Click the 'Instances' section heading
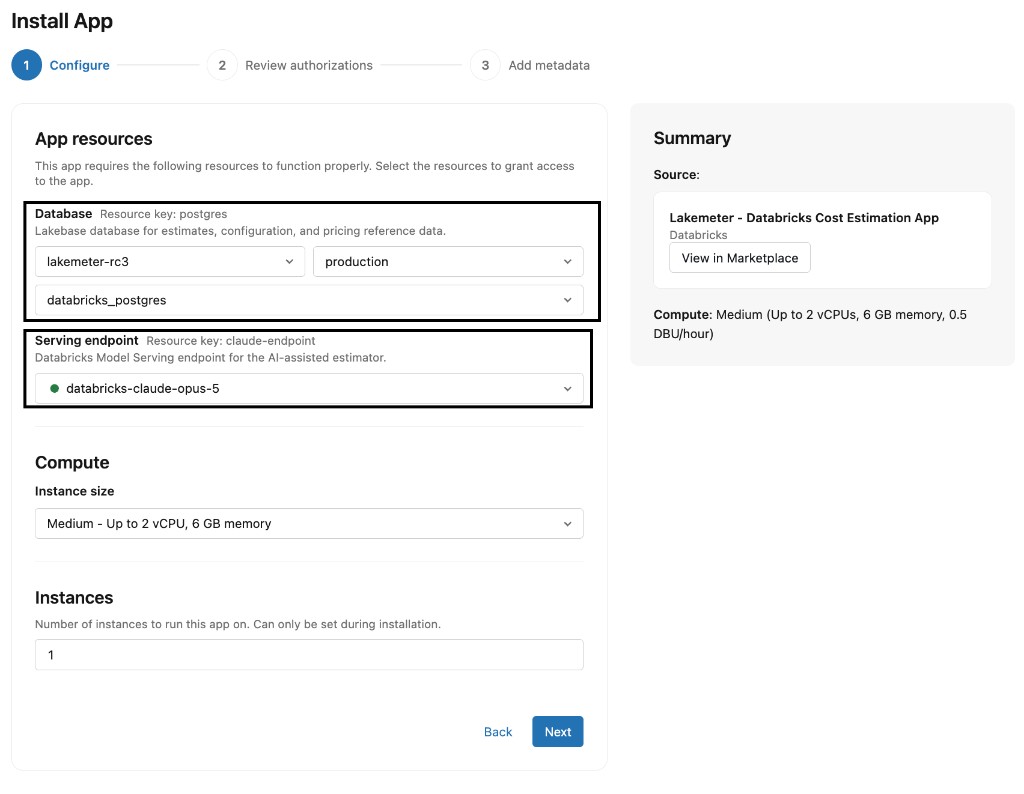 pos(74,597)
